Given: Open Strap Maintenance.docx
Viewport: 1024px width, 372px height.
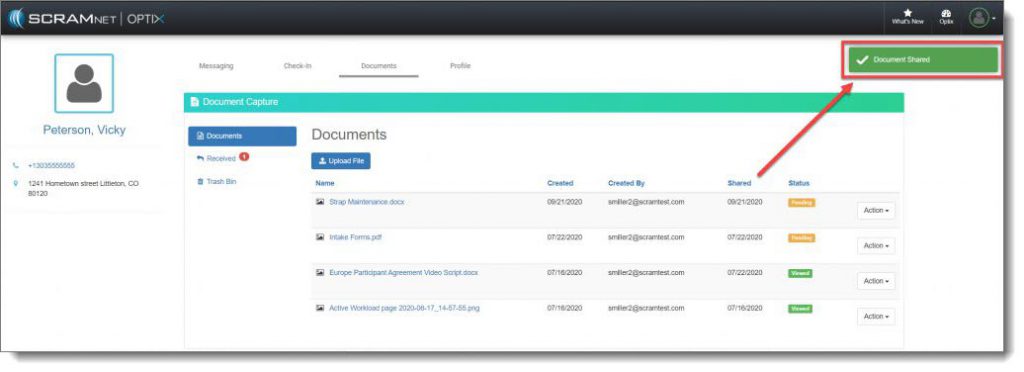Looking at the screenshot, I should click(x=367, y=202).
